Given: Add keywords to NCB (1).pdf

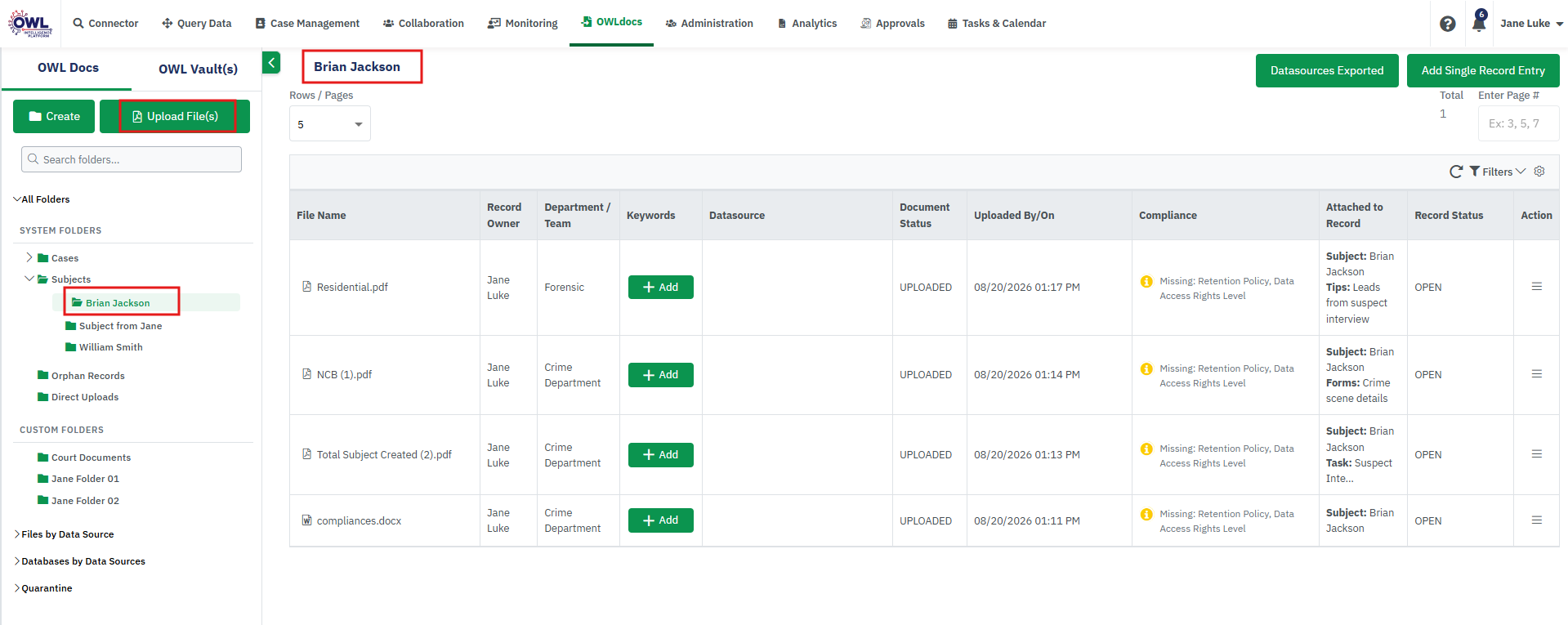Looking at the screenshot, I should pyautogui.click(x=661, y=374).
